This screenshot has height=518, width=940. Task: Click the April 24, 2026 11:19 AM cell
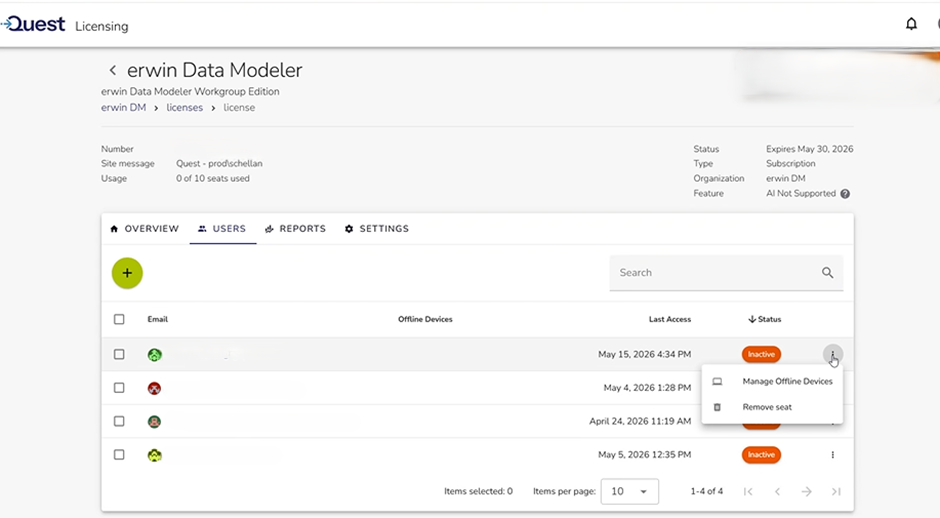[640, 421]
